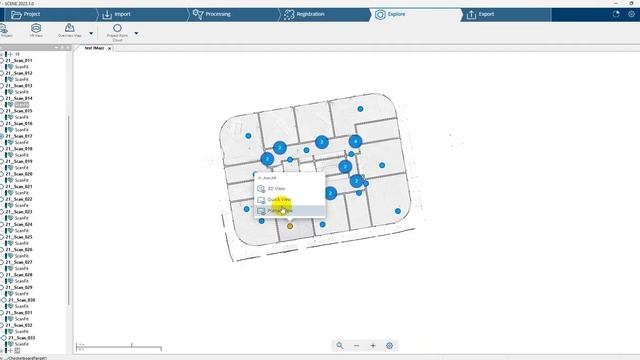Click the Project Point Cloud tool
The height and width of the screenshot is (360, 640).
[x=117, y=32]
